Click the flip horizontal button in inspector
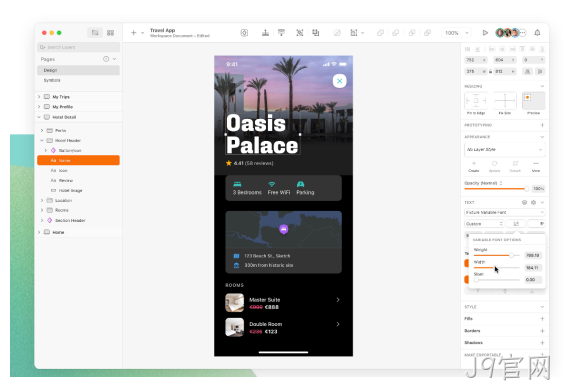This screenshot has height=391, width=564. click(x=528, y=71)
